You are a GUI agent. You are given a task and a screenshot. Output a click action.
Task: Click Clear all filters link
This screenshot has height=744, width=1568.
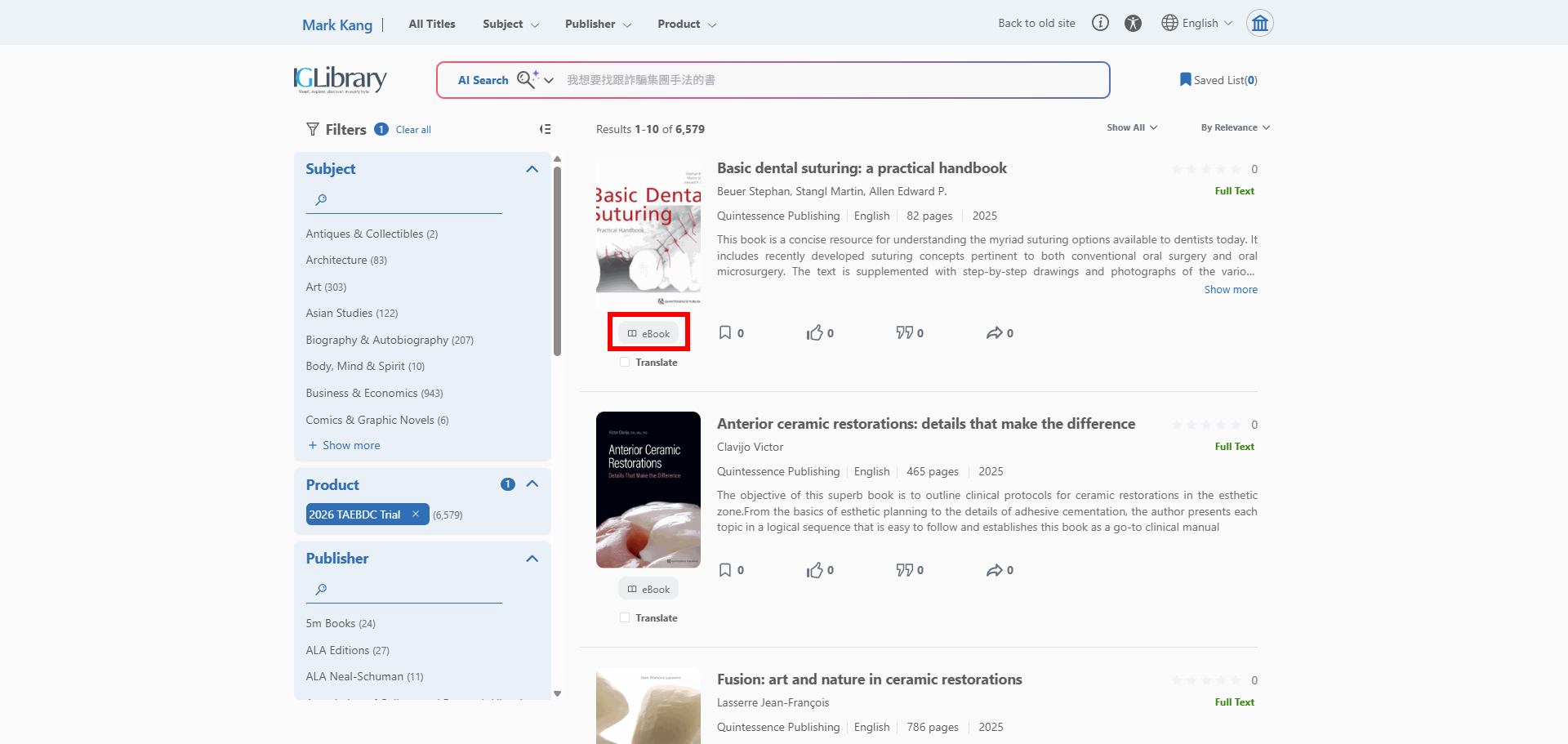click(x=413, y=130)
